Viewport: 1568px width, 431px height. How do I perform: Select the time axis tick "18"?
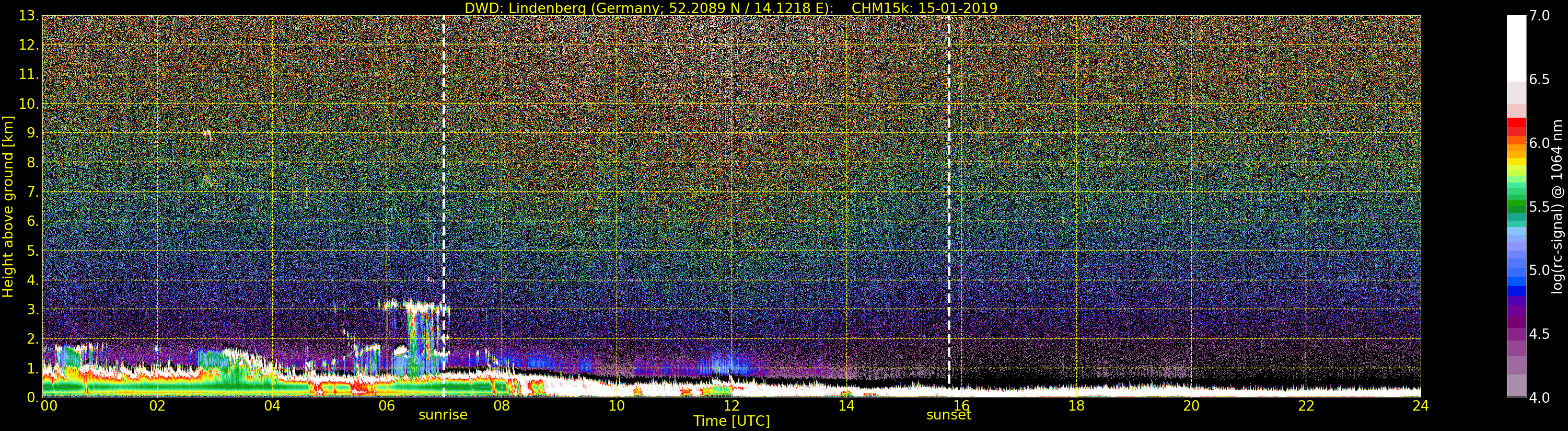[1076, 406]
